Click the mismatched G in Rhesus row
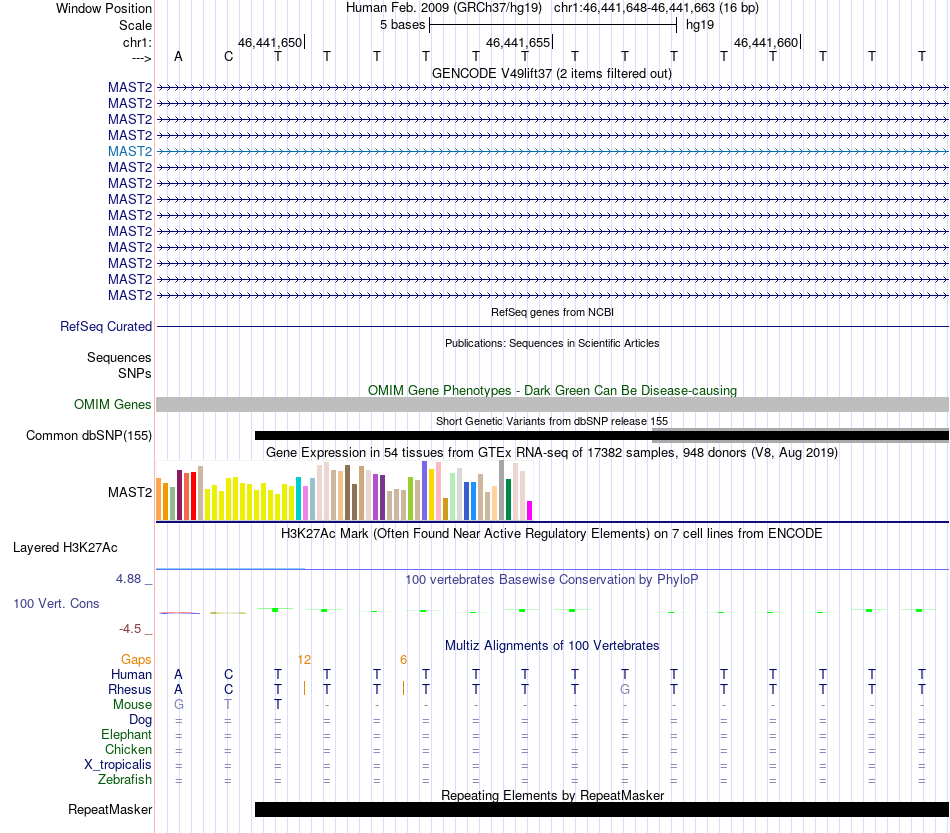This screenshot has height=833, width=950. click(x=625, y=689)
